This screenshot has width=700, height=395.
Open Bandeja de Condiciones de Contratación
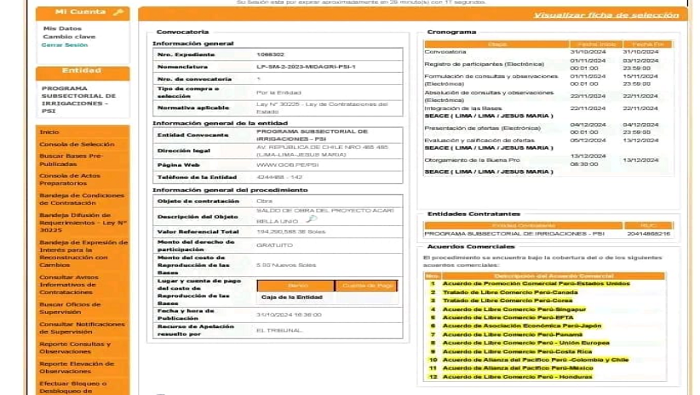click(82, 199)
